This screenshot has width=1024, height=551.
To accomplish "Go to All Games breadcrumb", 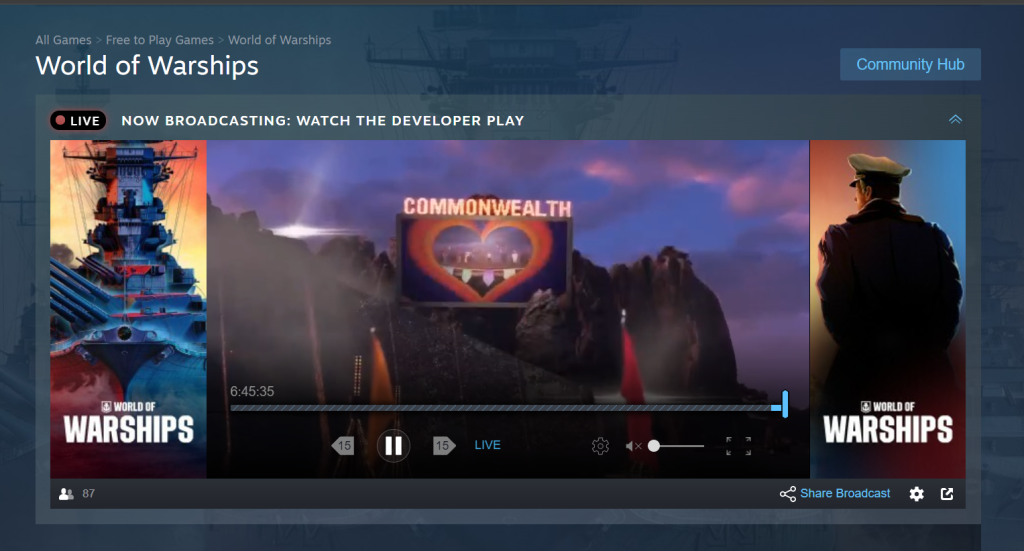I will (x=63, y=40).
